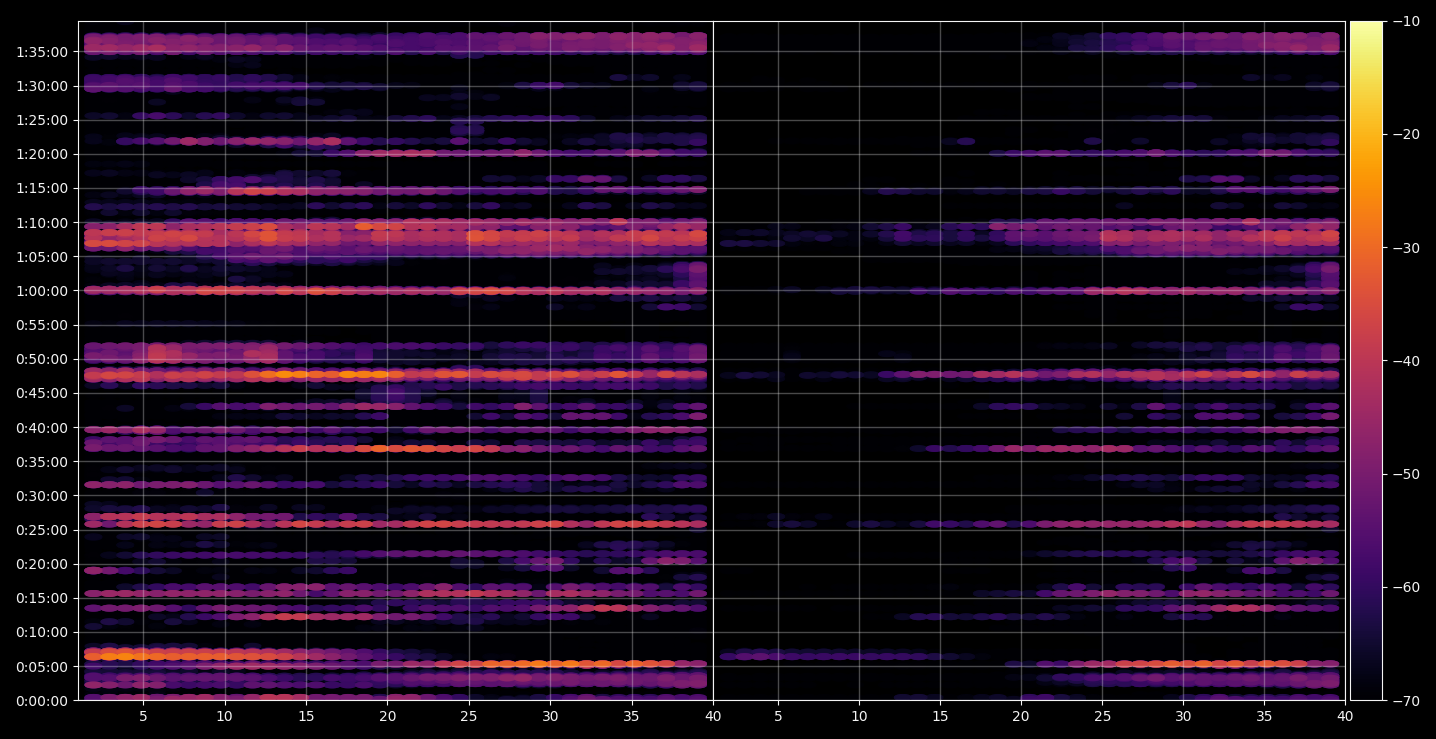Select x-axis tick 30 of right plot
This screenshot has height=739, width=1436.
(1183, 716)
